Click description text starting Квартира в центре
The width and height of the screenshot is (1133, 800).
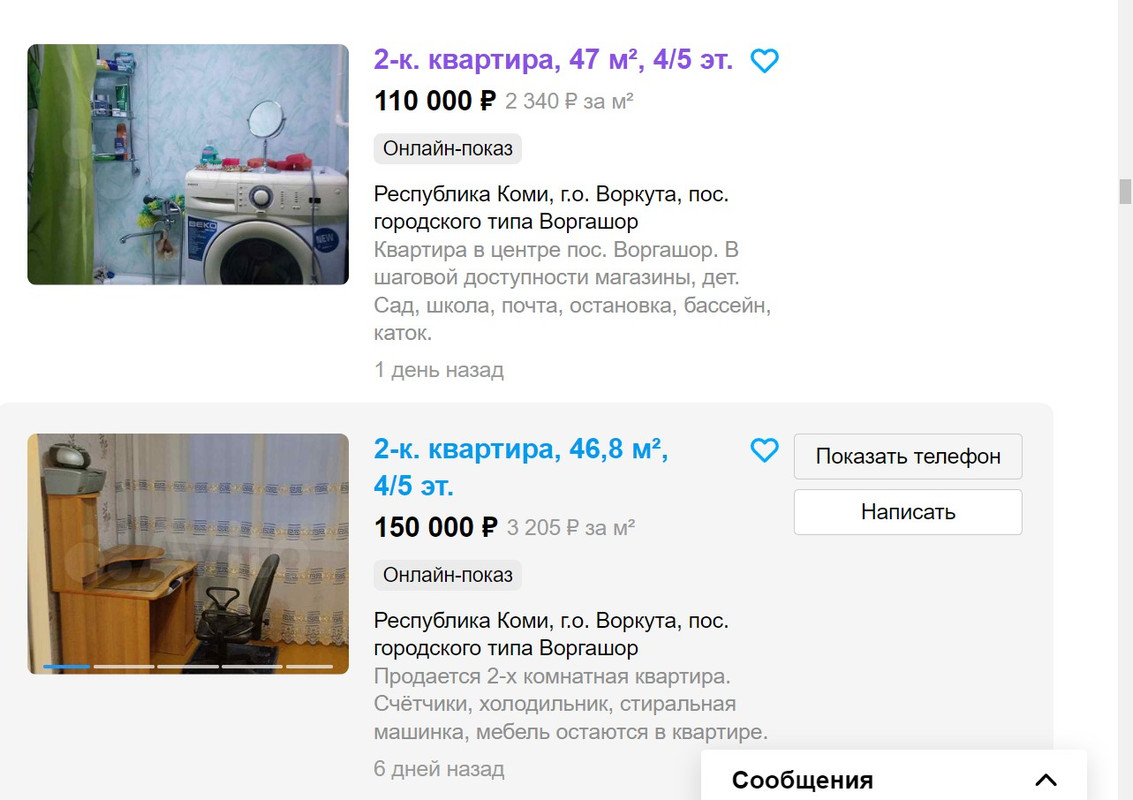point(572,291)
